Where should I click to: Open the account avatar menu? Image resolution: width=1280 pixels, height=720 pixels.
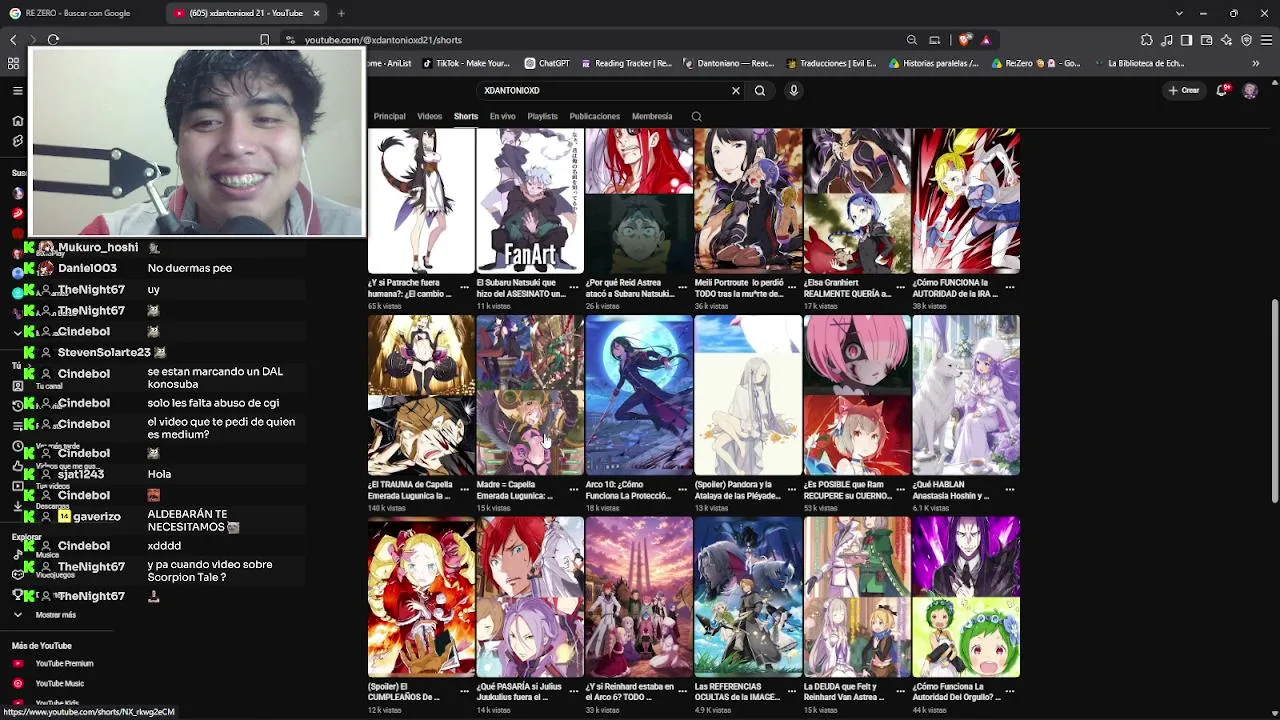tap(1250, 90)
